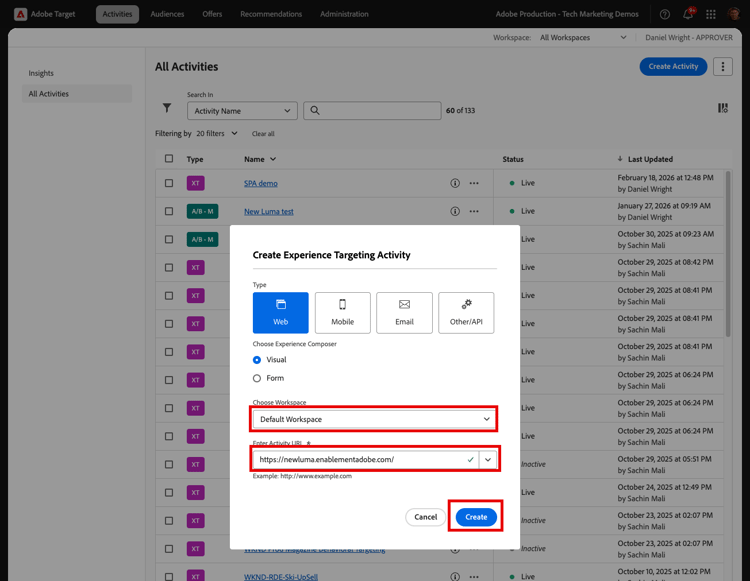Open the Offers tab
This screenshot has height=581, width=750.
212,14
